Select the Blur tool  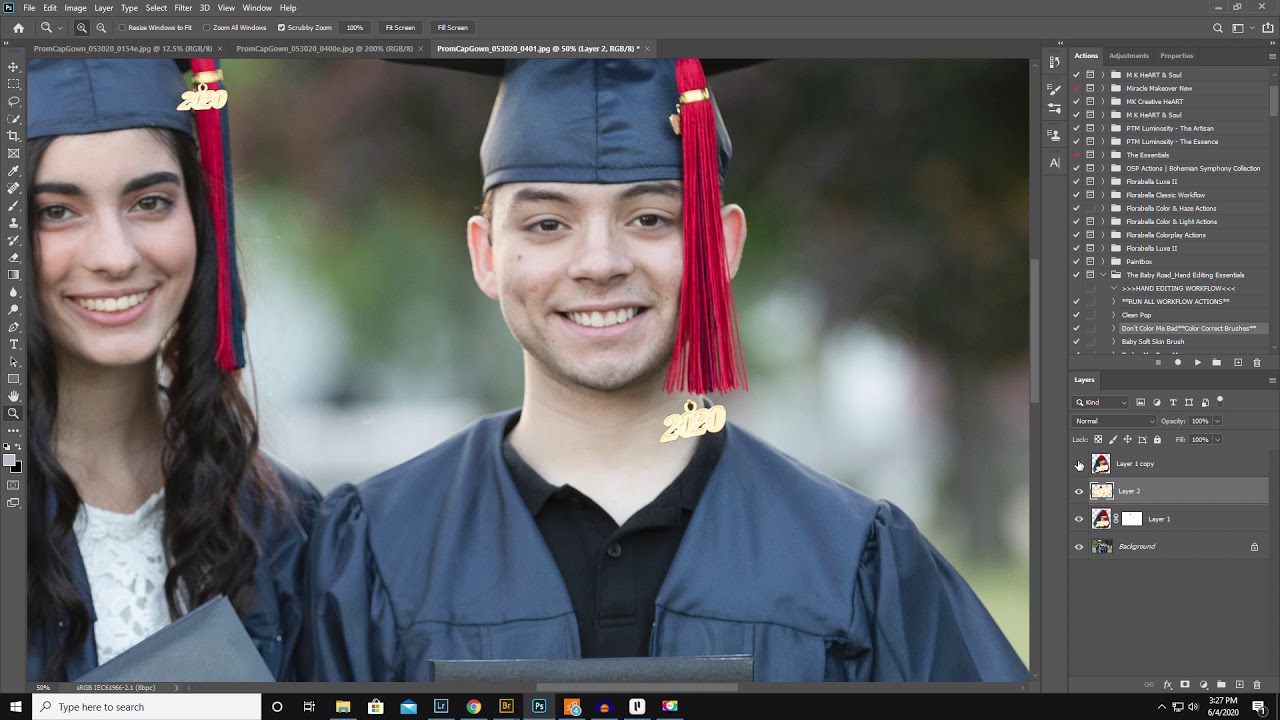click(x=13, y=292)
